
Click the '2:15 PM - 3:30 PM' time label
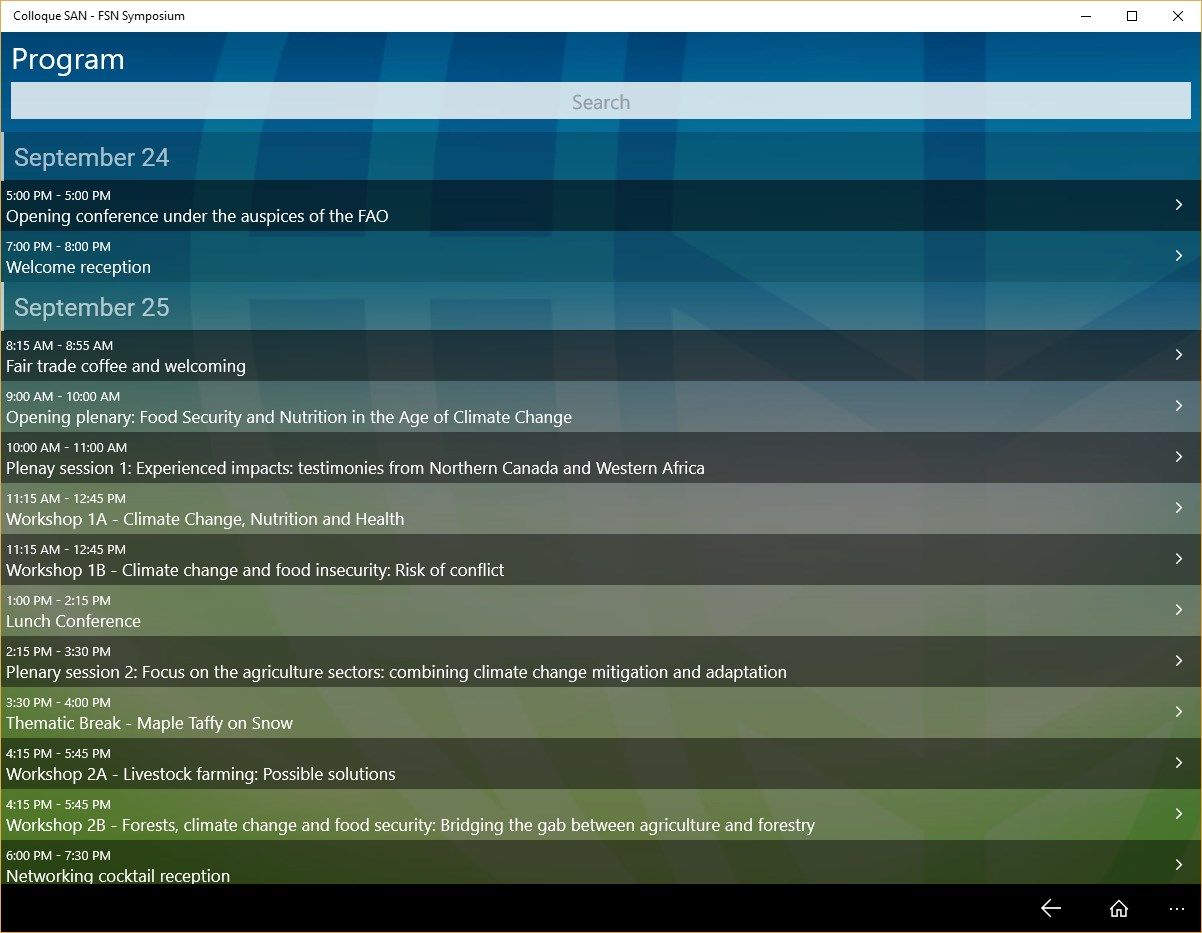pos(58,651)
